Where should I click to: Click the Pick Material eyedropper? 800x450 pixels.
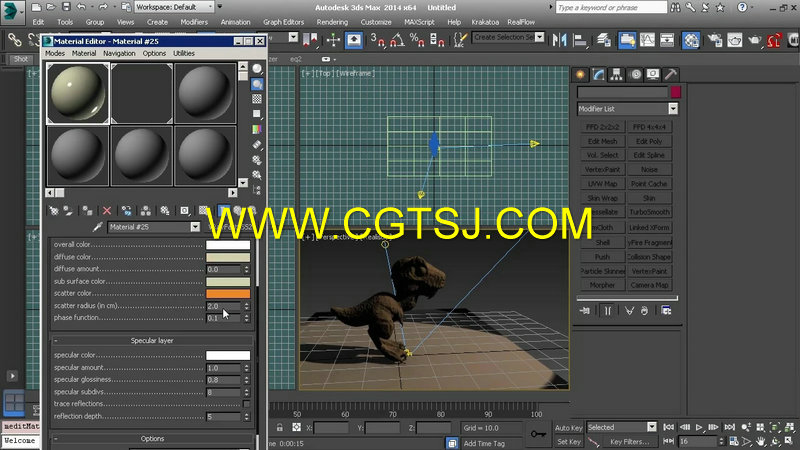pyautogui.click(x=97, y=227)
